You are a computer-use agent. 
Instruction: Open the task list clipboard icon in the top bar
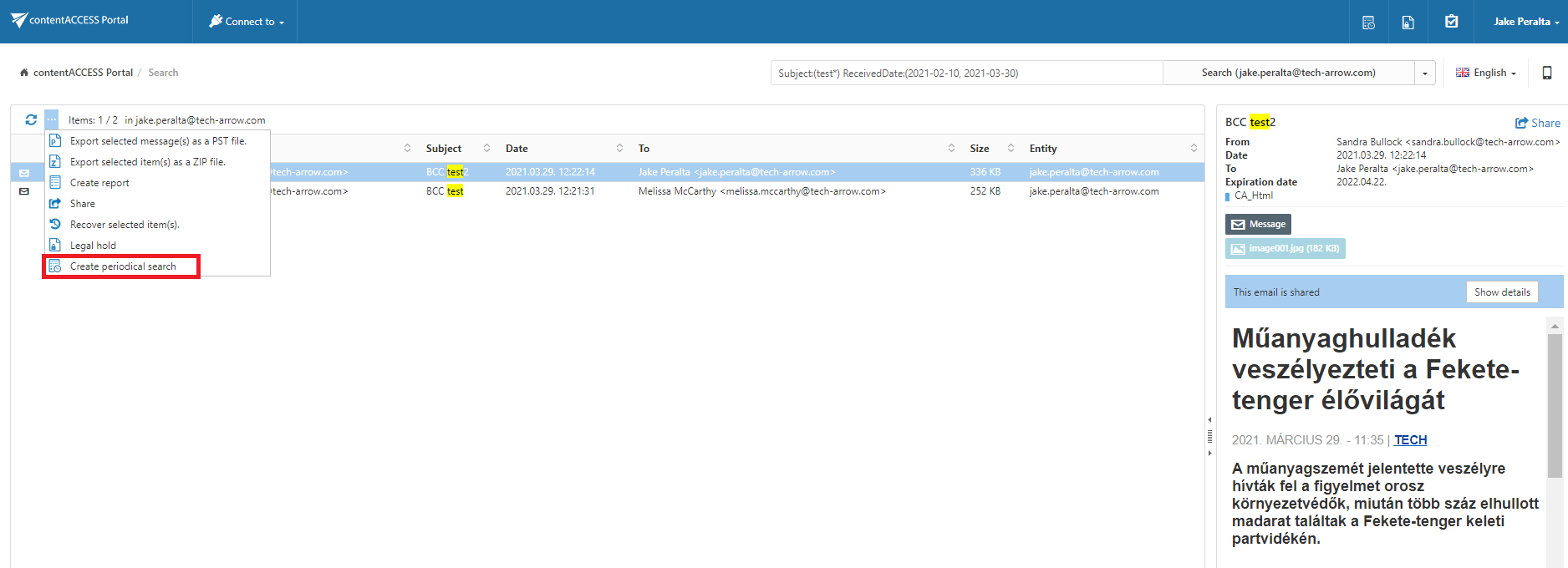(x=1452, y=22)
